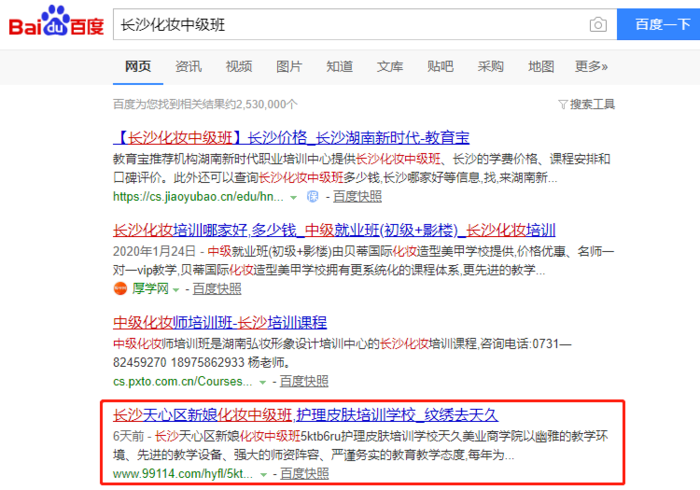Click snippet date 2020年1月24日
Image resolution: width=700 pixels, height=490 pixels.
coord(154,252)
